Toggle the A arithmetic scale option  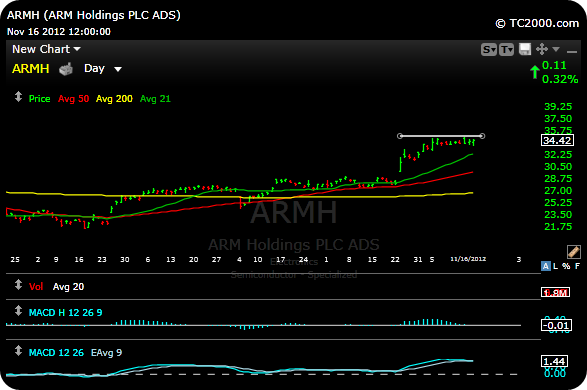point(545,266)
